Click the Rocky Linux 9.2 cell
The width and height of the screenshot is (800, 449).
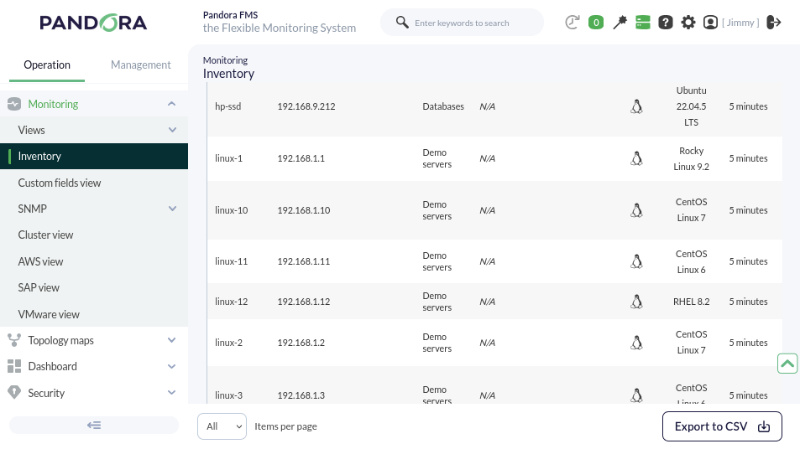coord(691,158)
